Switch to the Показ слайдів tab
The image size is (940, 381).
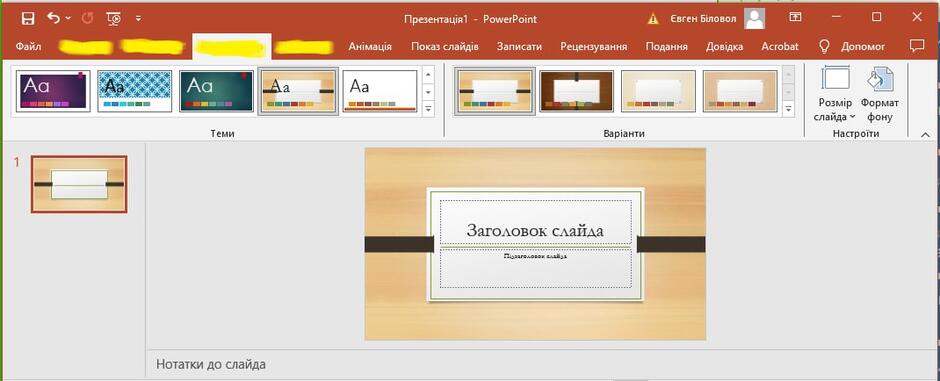point(445,46)
